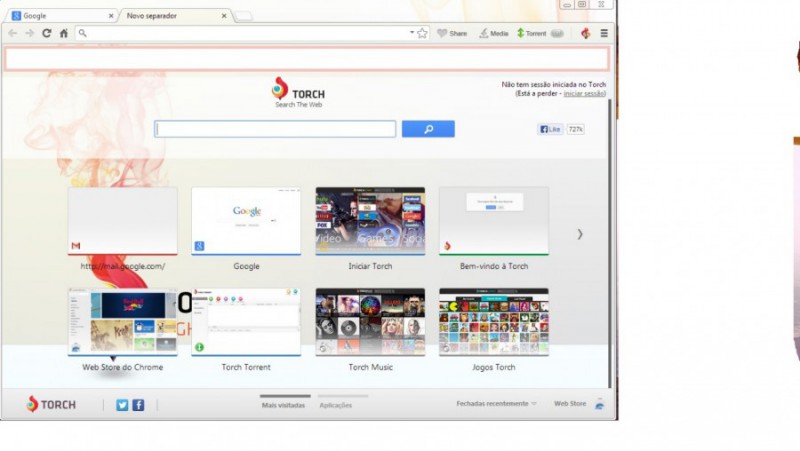800x451 pixels.
Task: Select the Aplicações tab
Action: pyautogui.click(x=335, y=405)
